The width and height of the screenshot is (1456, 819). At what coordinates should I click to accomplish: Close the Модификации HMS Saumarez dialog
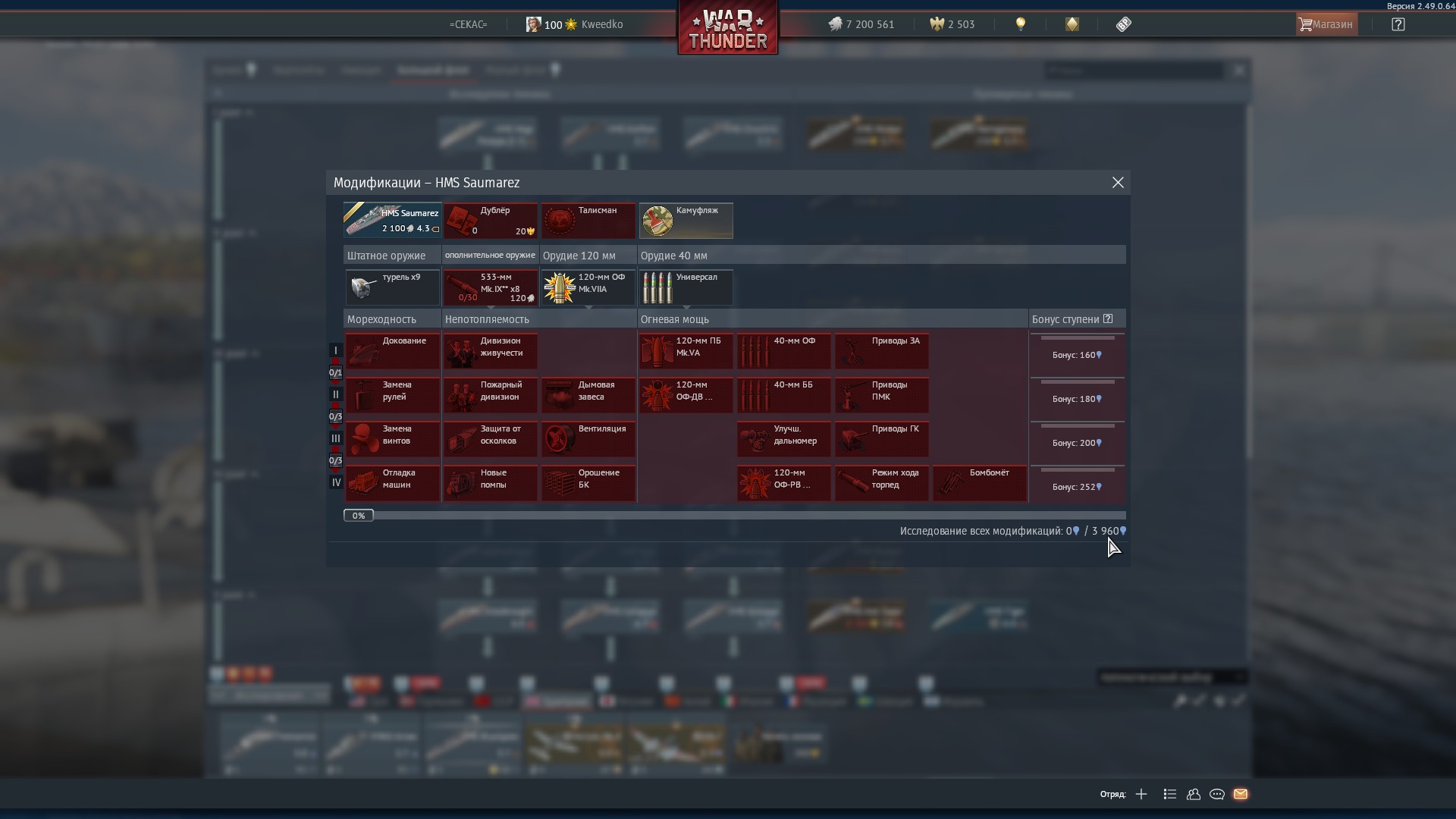tap(1118, 183)
